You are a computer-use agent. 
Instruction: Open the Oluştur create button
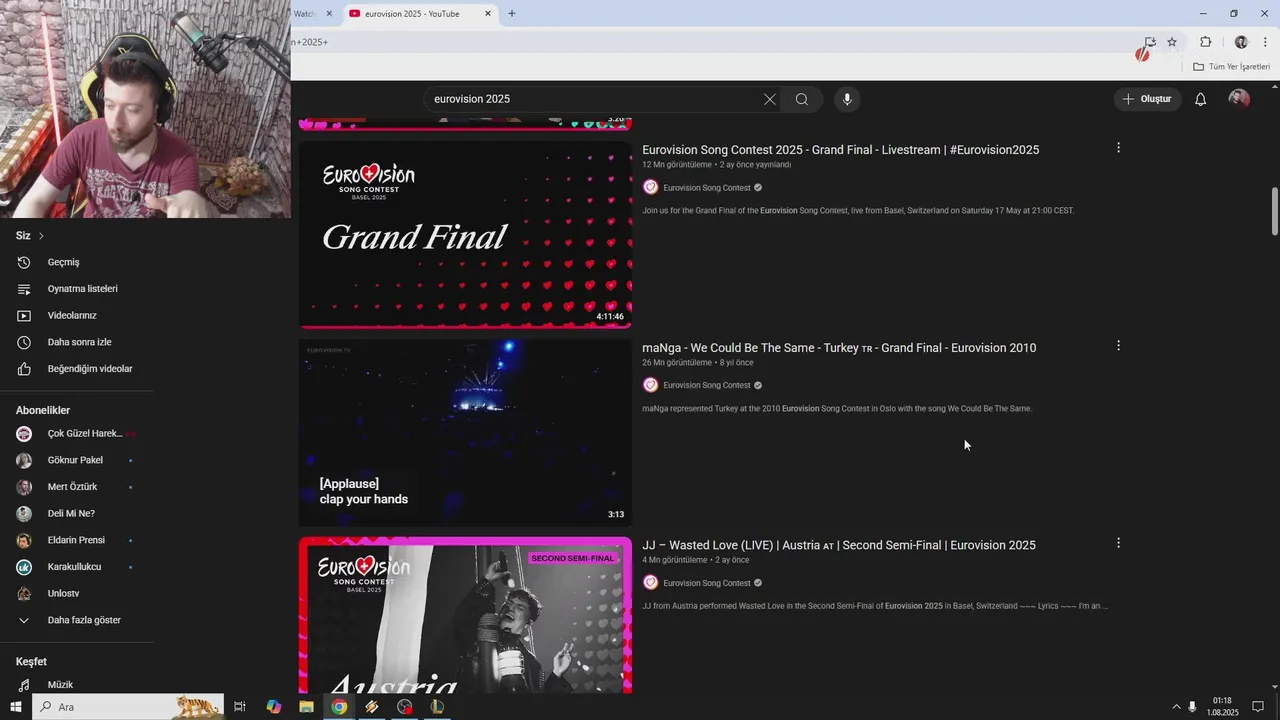(x=1147, y=99)
